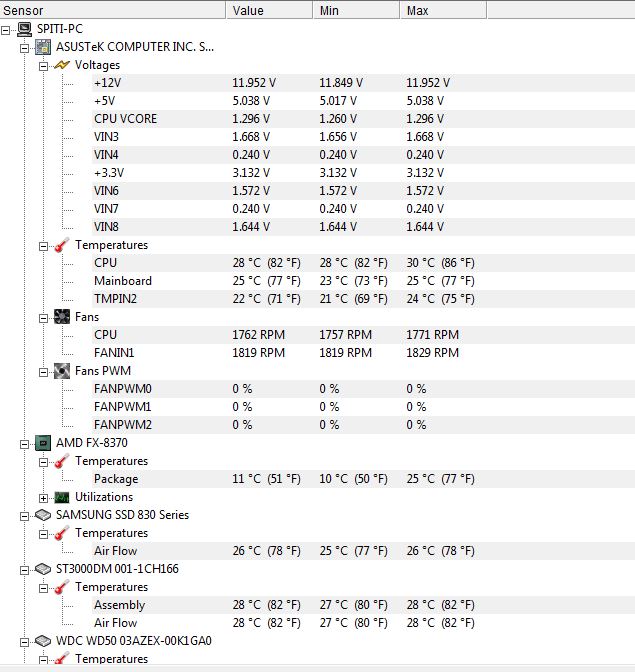Click the Voltages lightning bolt icon
The height and width of the screenshot is (672, 635).
62,65
